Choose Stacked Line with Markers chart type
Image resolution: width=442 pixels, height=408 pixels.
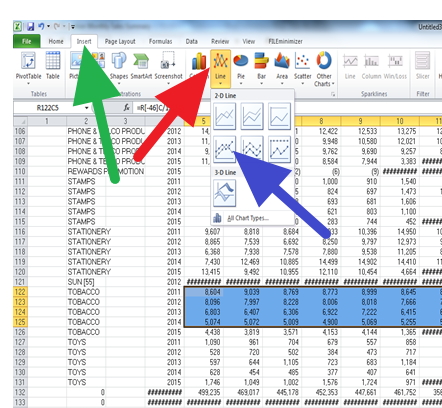click(x=252, y=149)
